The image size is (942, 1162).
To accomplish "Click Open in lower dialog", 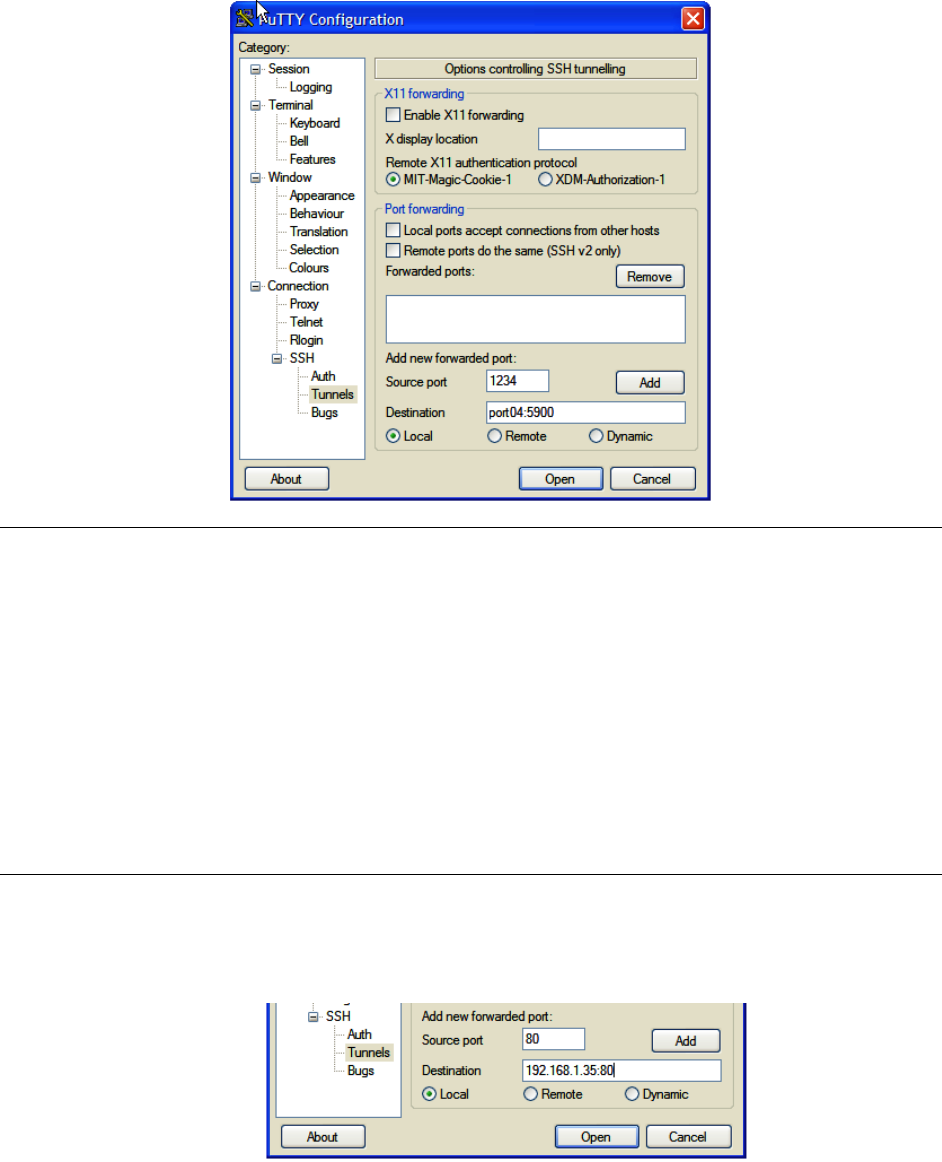I will (597, 1137).
